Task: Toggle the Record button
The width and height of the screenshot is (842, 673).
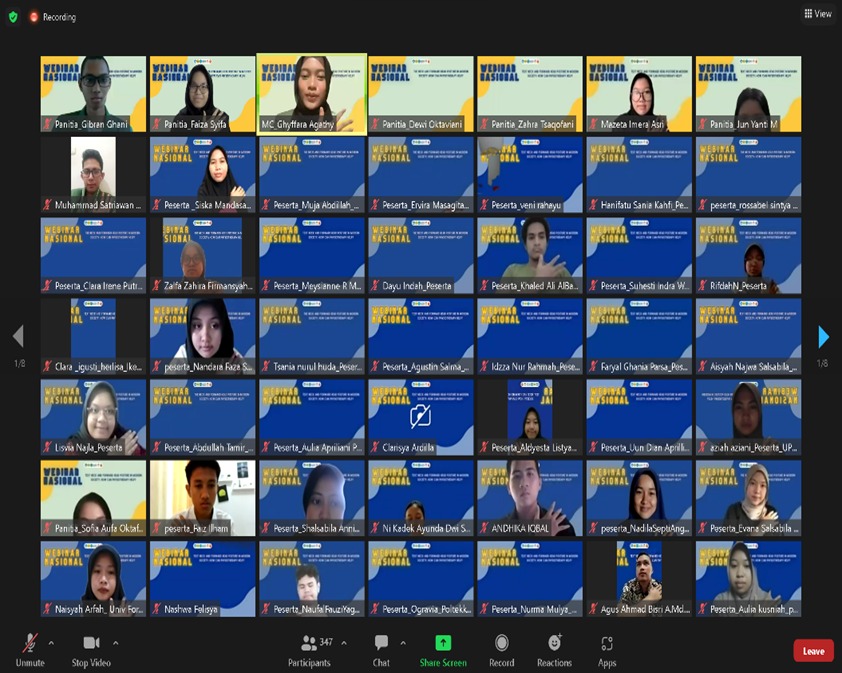Action: (x=502, y=649)
